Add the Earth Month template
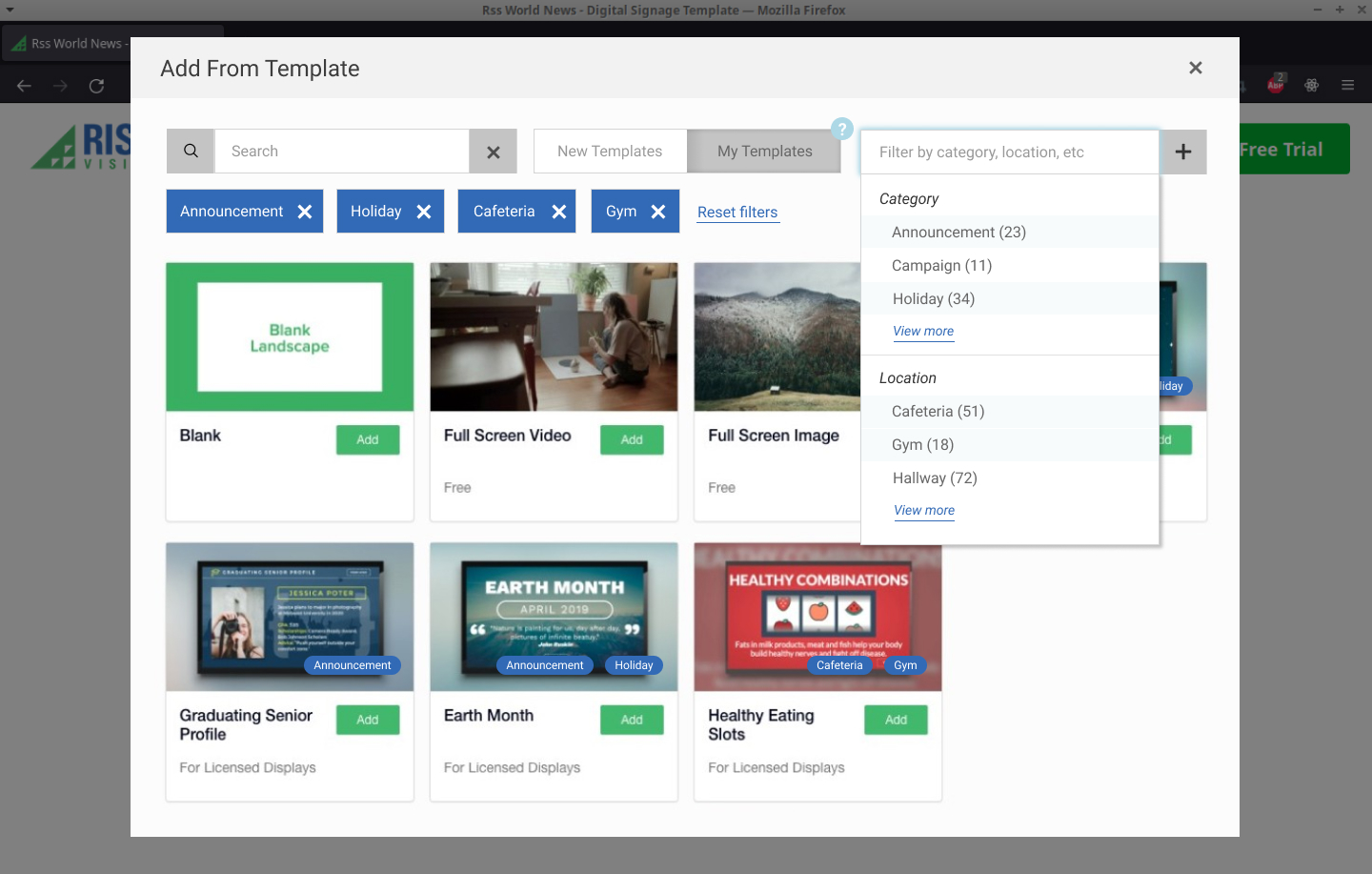The image size is (1372, 874). 632,720
